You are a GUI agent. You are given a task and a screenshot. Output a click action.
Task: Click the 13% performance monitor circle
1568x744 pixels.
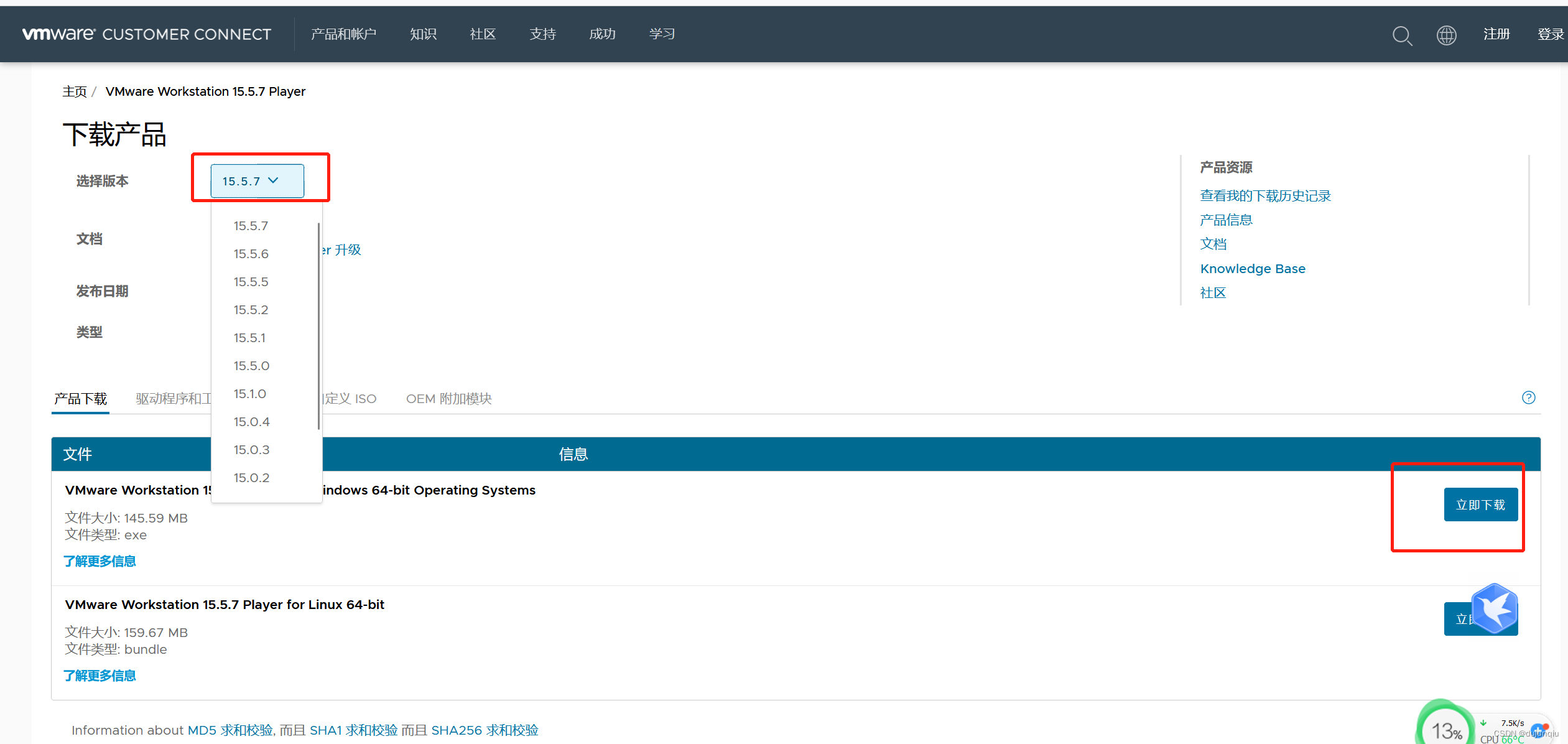coord(1446,729)
